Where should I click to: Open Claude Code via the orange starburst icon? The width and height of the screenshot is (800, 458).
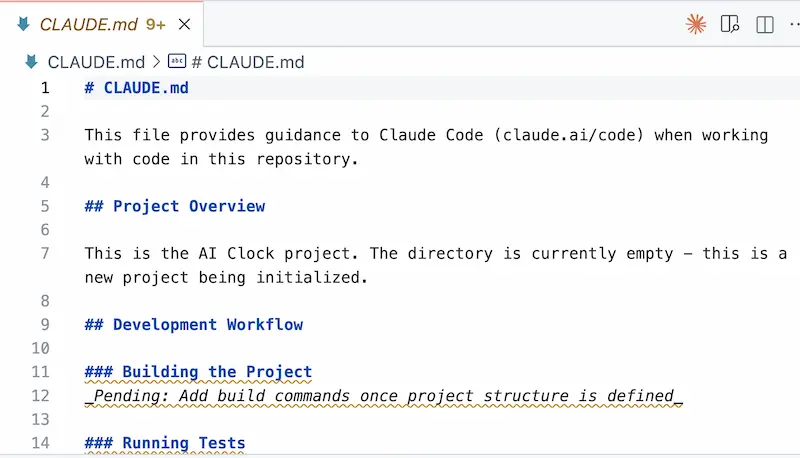coord(696,25)
